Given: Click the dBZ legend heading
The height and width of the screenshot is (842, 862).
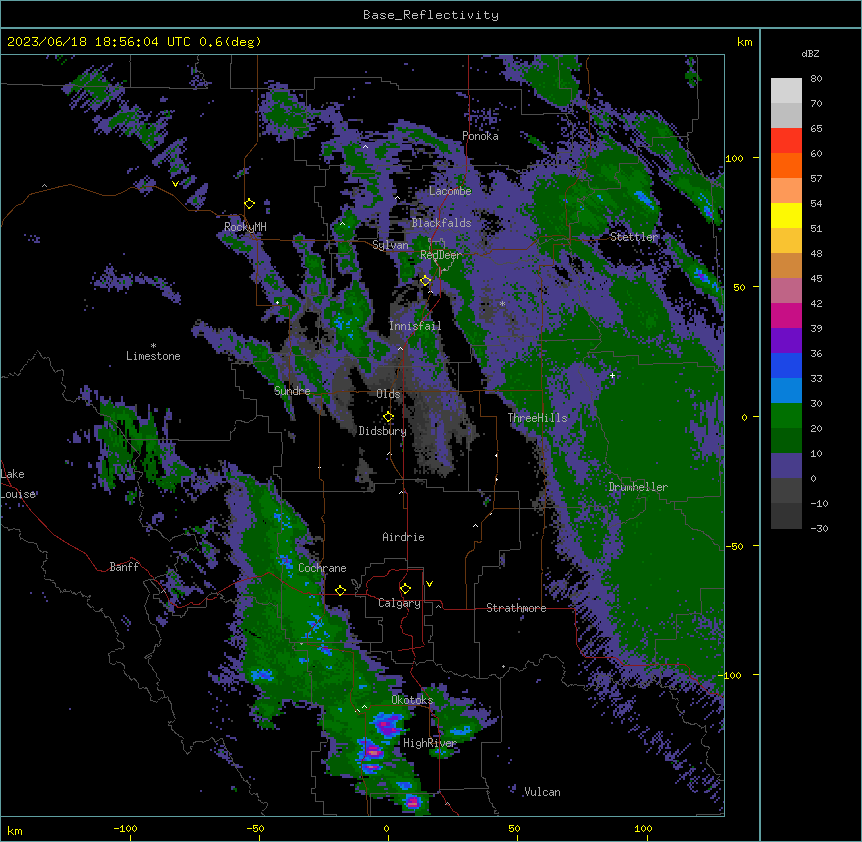Looking at the screenshot, I should click(x=810, y=54).
